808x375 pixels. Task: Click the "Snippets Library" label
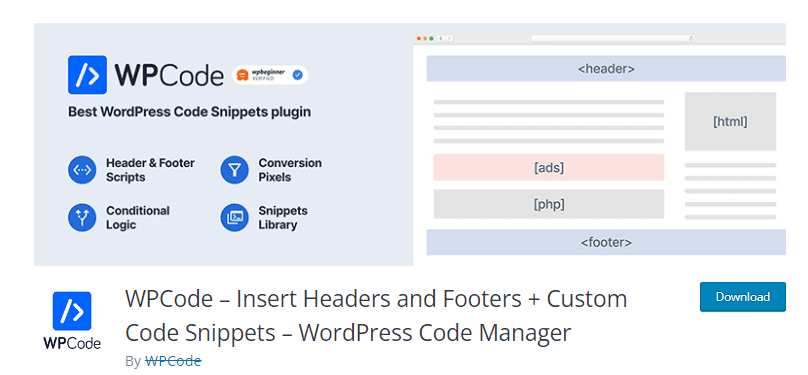283,217
